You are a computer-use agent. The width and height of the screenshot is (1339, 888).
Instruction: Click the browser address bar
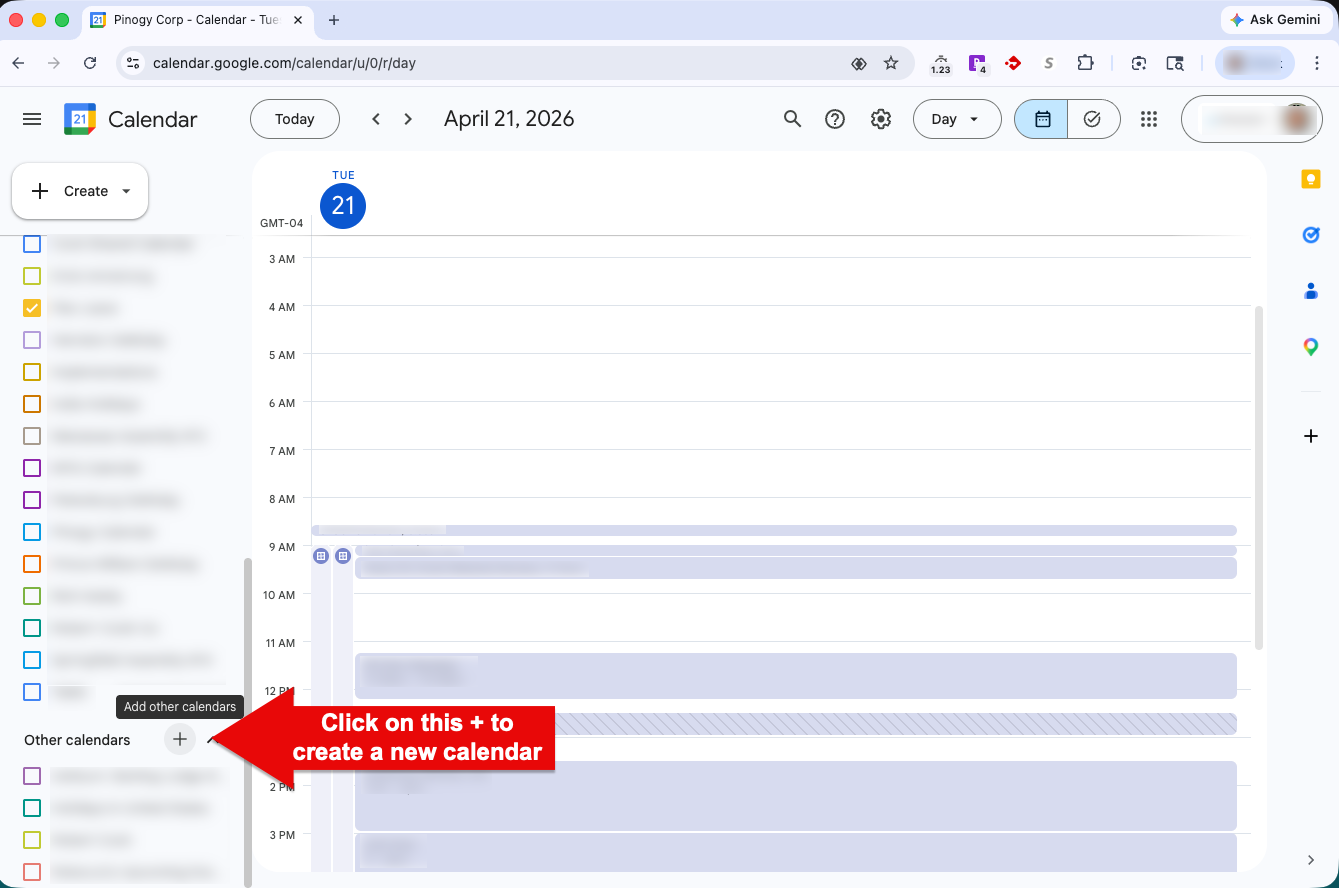point(400,62)
